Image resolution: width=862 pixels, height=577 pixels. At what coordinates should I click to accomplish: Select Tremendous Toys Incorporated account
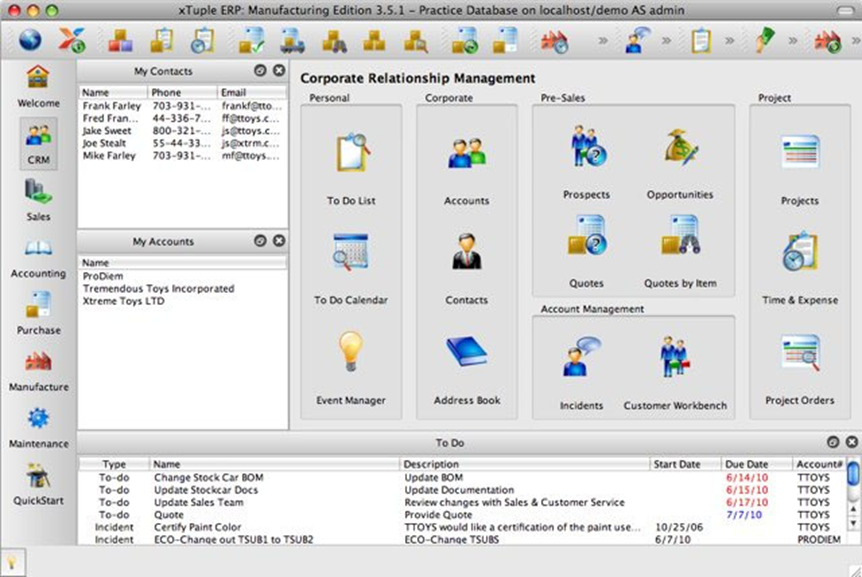point(183,288)
